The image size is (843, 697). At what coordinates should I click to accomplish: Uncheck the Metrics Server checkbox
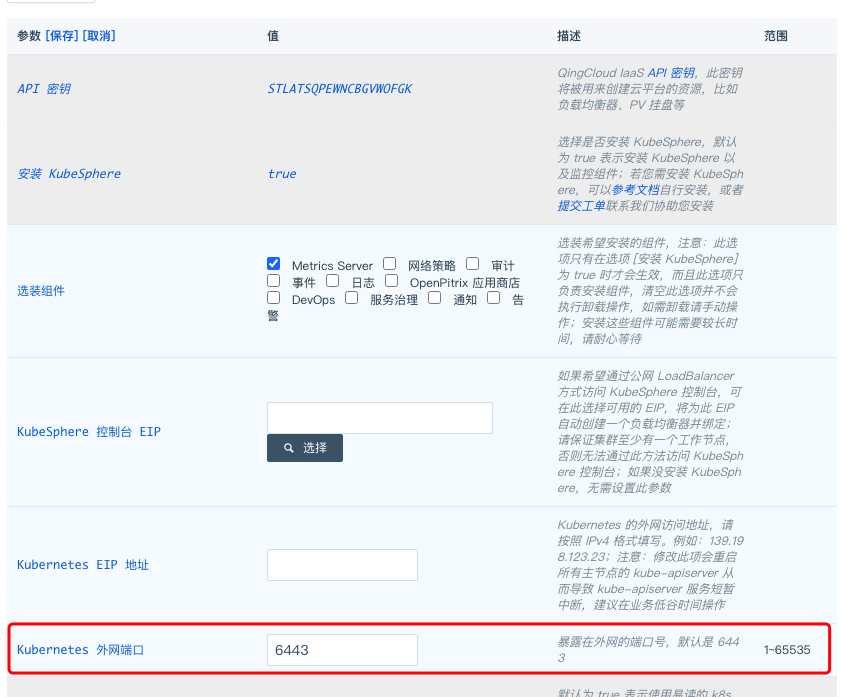tap(274, 265)
